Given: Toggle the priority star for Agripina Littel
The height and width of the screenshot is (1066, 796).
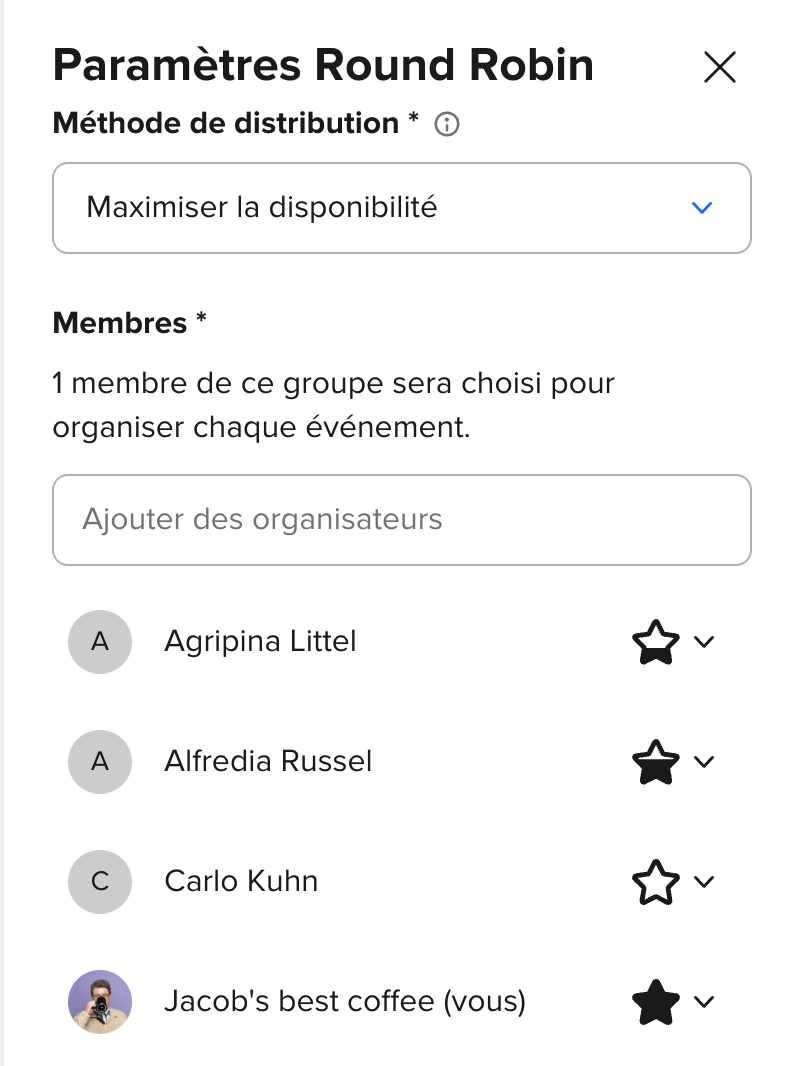Looking at the screenshot, I should tap(656, 642).
